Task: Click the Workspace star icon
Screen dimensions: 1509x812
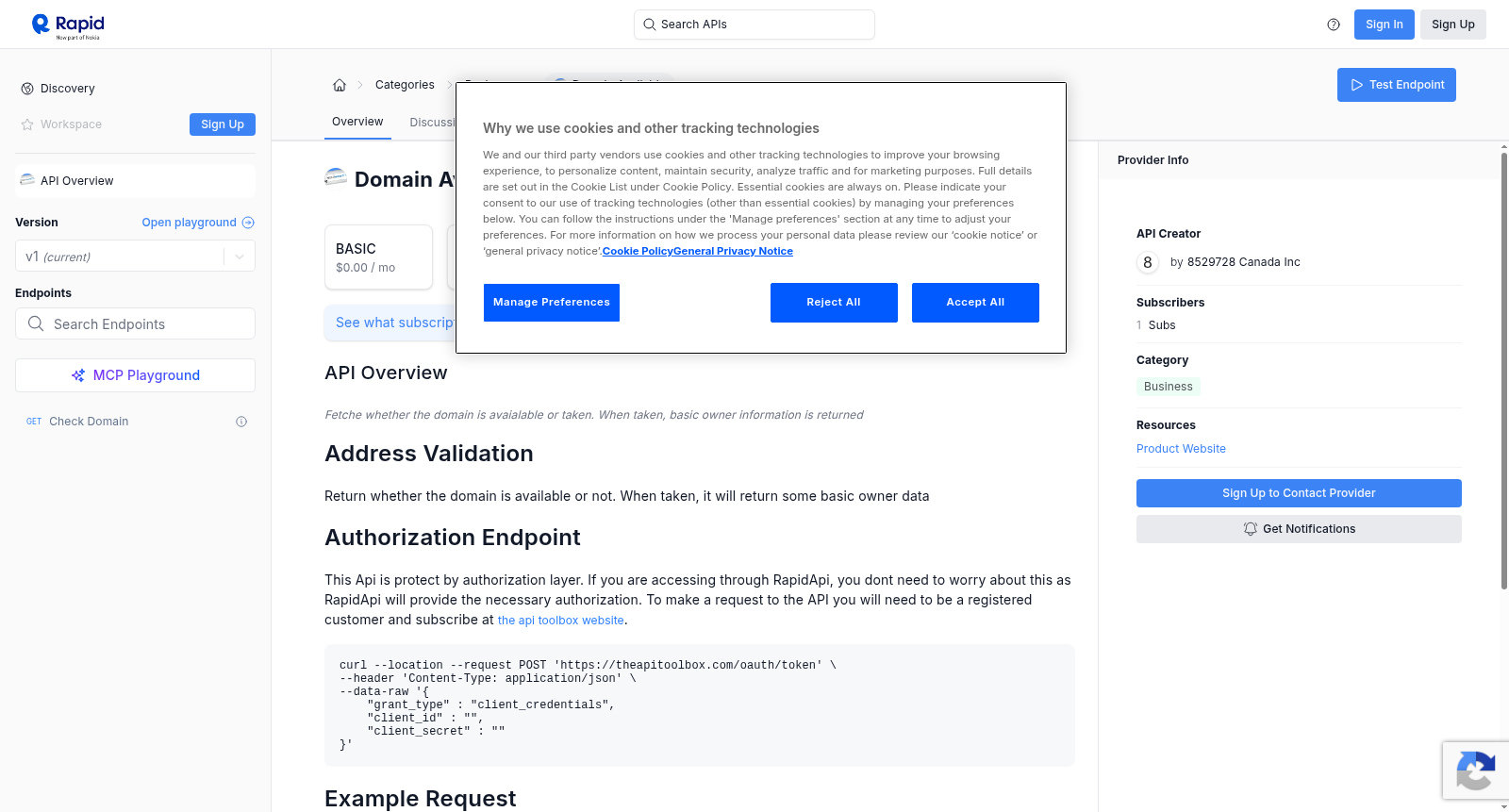Action: [27, 124]
